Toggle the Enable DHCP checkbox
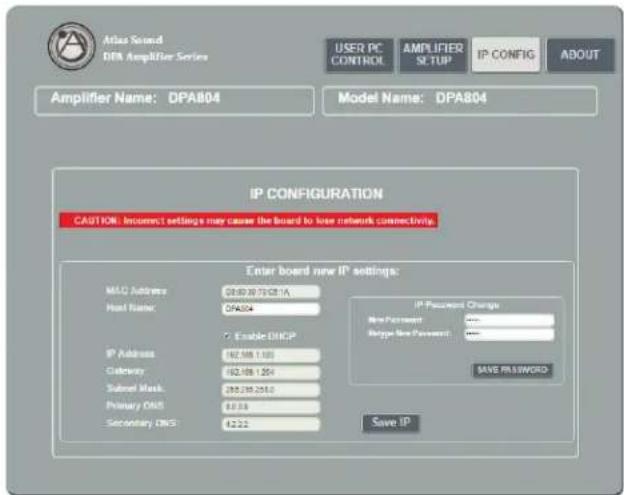624x495 pixels. [x=227, y=336]
